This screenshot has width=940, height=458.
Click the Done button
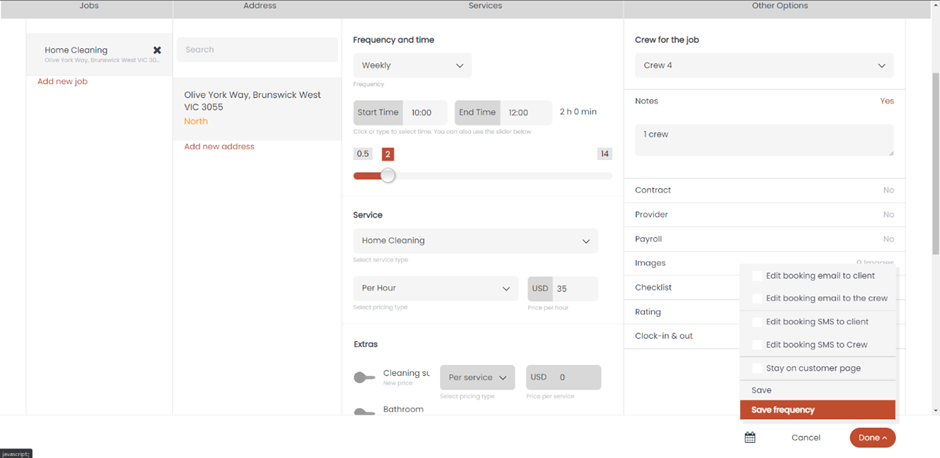pyautogui.click(x=872, y=437)
